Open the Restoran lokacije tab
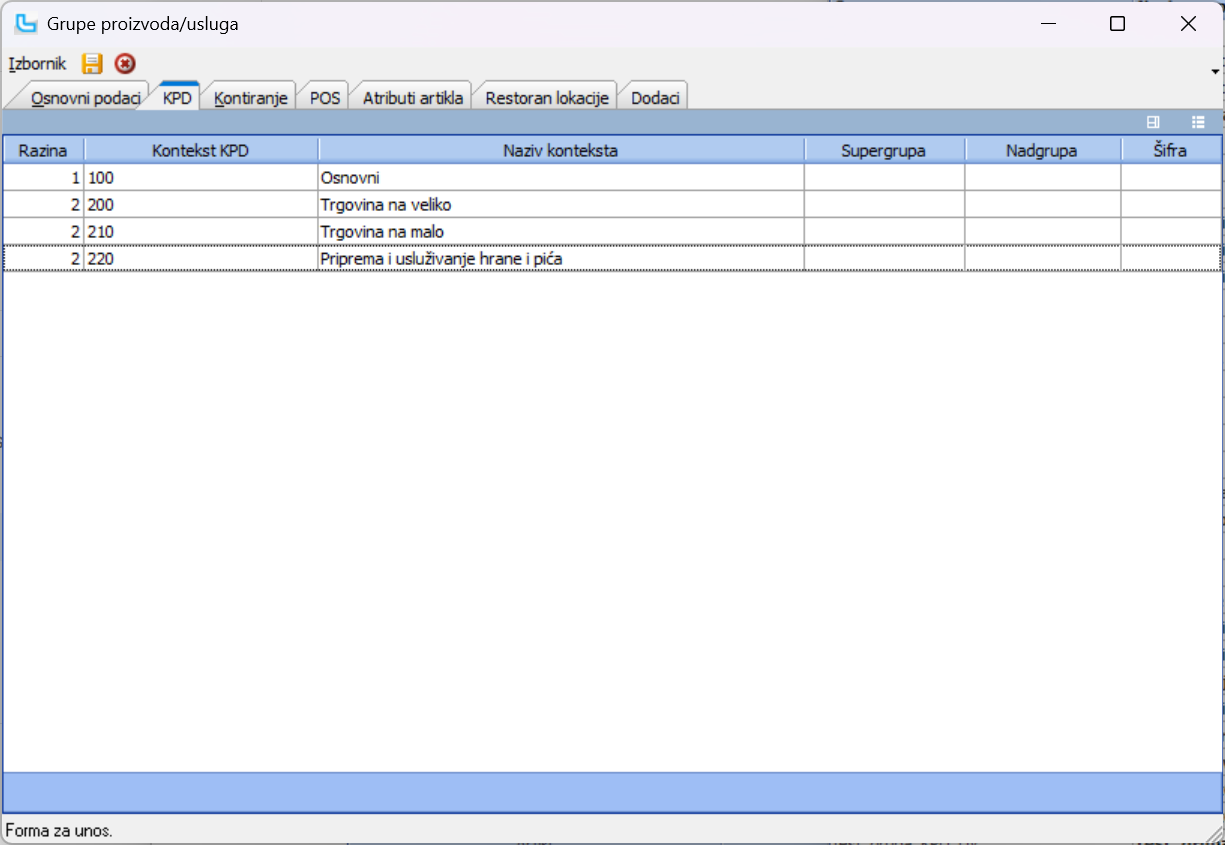 tap(546, 98)
